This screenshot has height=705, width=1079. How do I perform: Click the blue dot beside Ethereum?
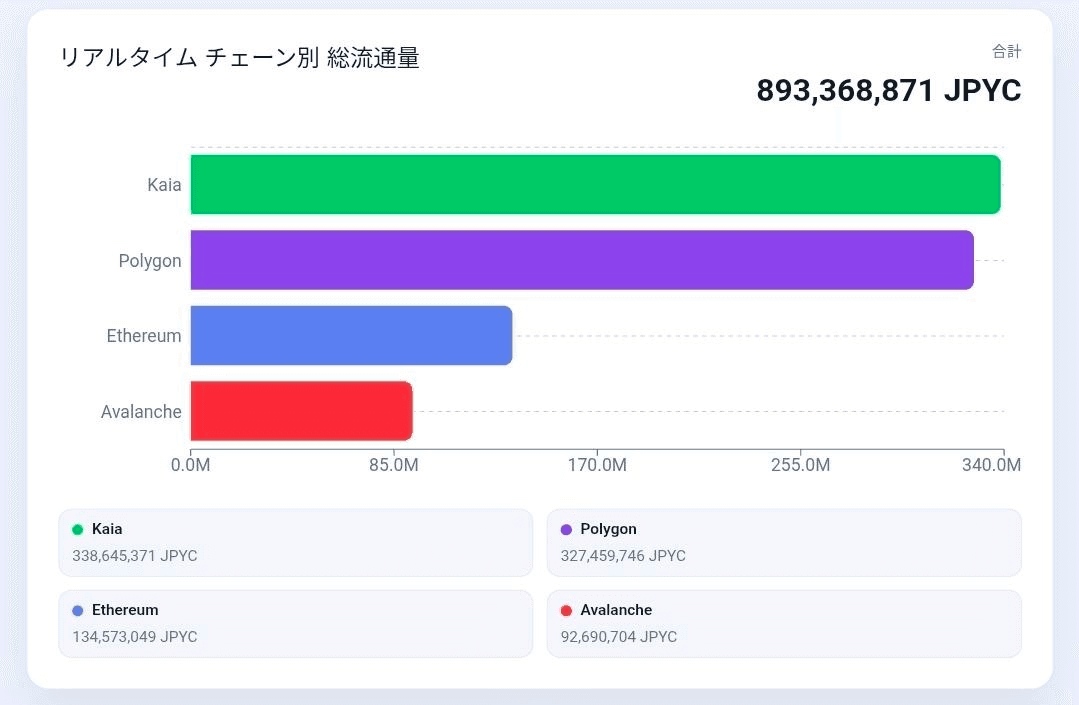(x=78, y=611)
